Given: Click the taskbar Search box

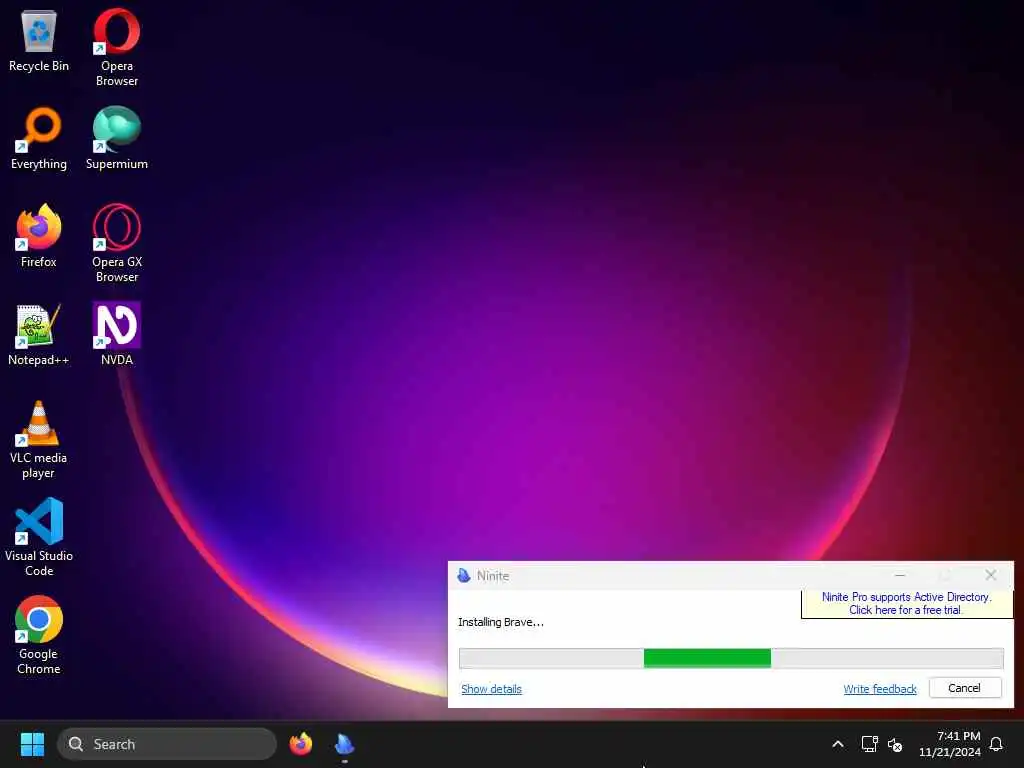Looking at the screenshot, I should pyautogui.click(x=167, y=744).
